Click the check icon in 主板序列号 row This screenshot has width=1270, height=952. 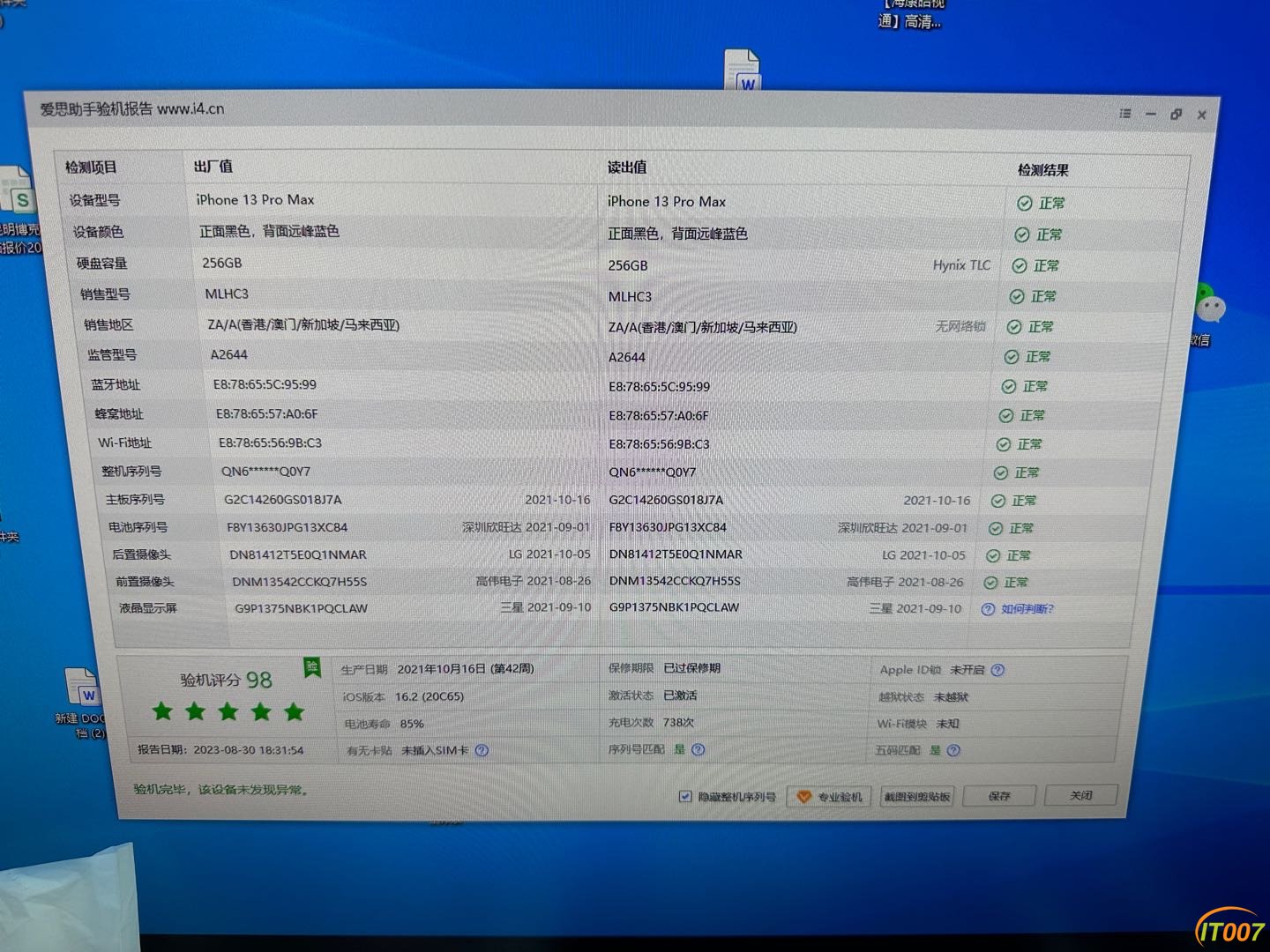tap(997, 501)
